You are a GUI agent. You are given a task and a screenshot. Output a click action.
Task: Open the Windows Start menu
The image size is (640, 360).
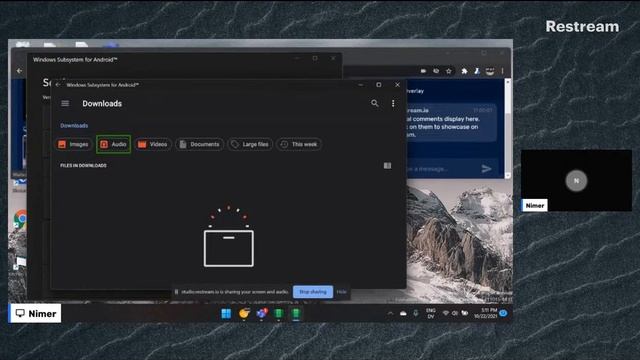[226, 313]
